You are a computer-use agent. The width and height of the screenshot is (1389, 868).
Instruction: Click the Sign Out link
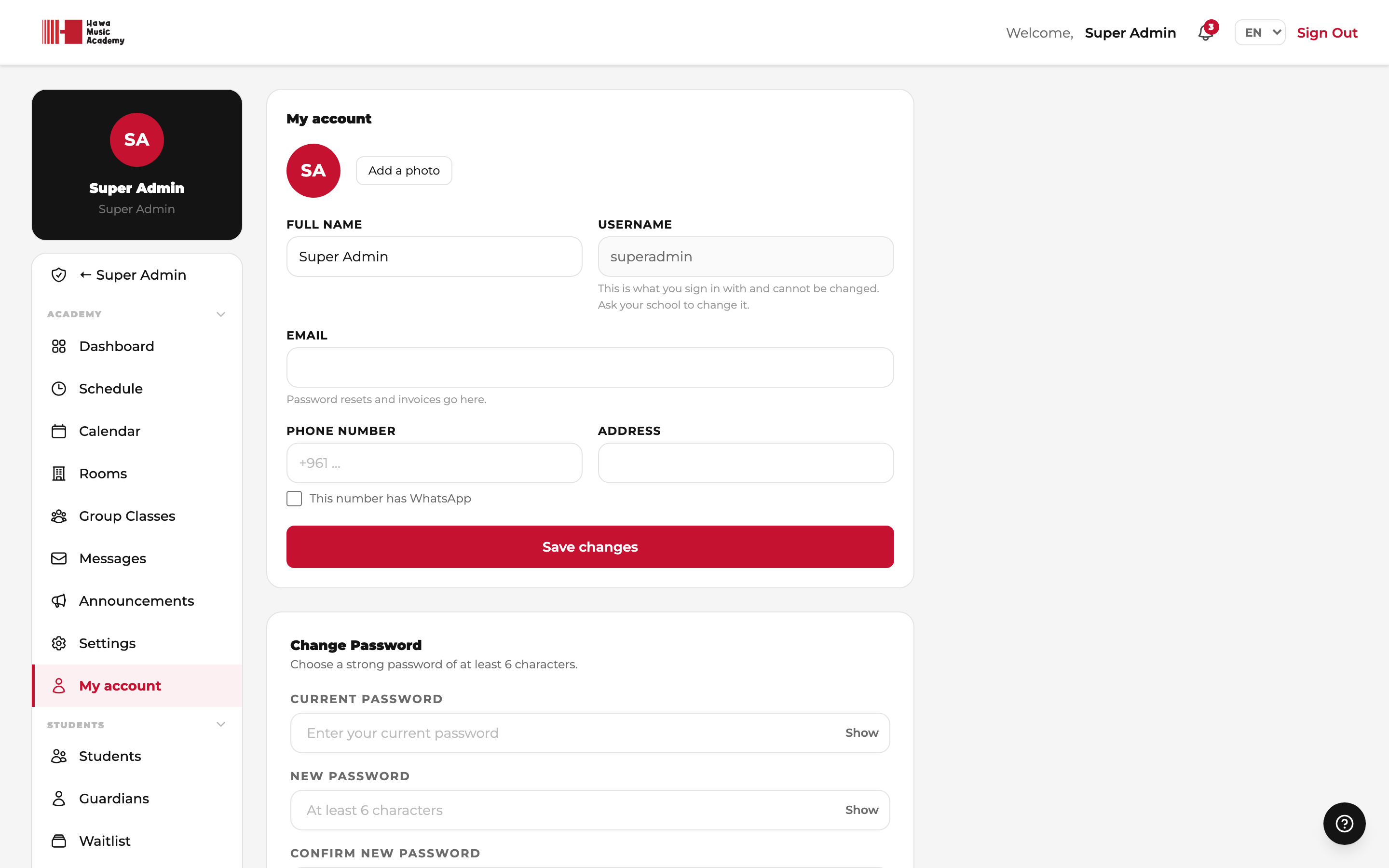(x=1327, y=33)
